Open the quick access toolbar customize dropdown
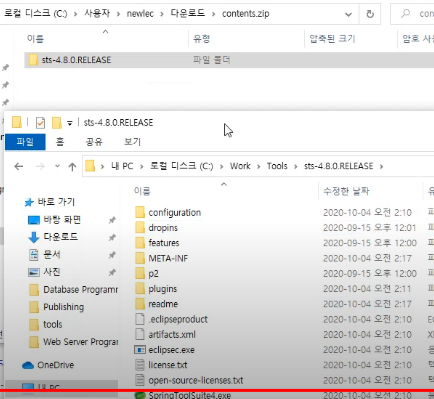 [x=70, y=123]
